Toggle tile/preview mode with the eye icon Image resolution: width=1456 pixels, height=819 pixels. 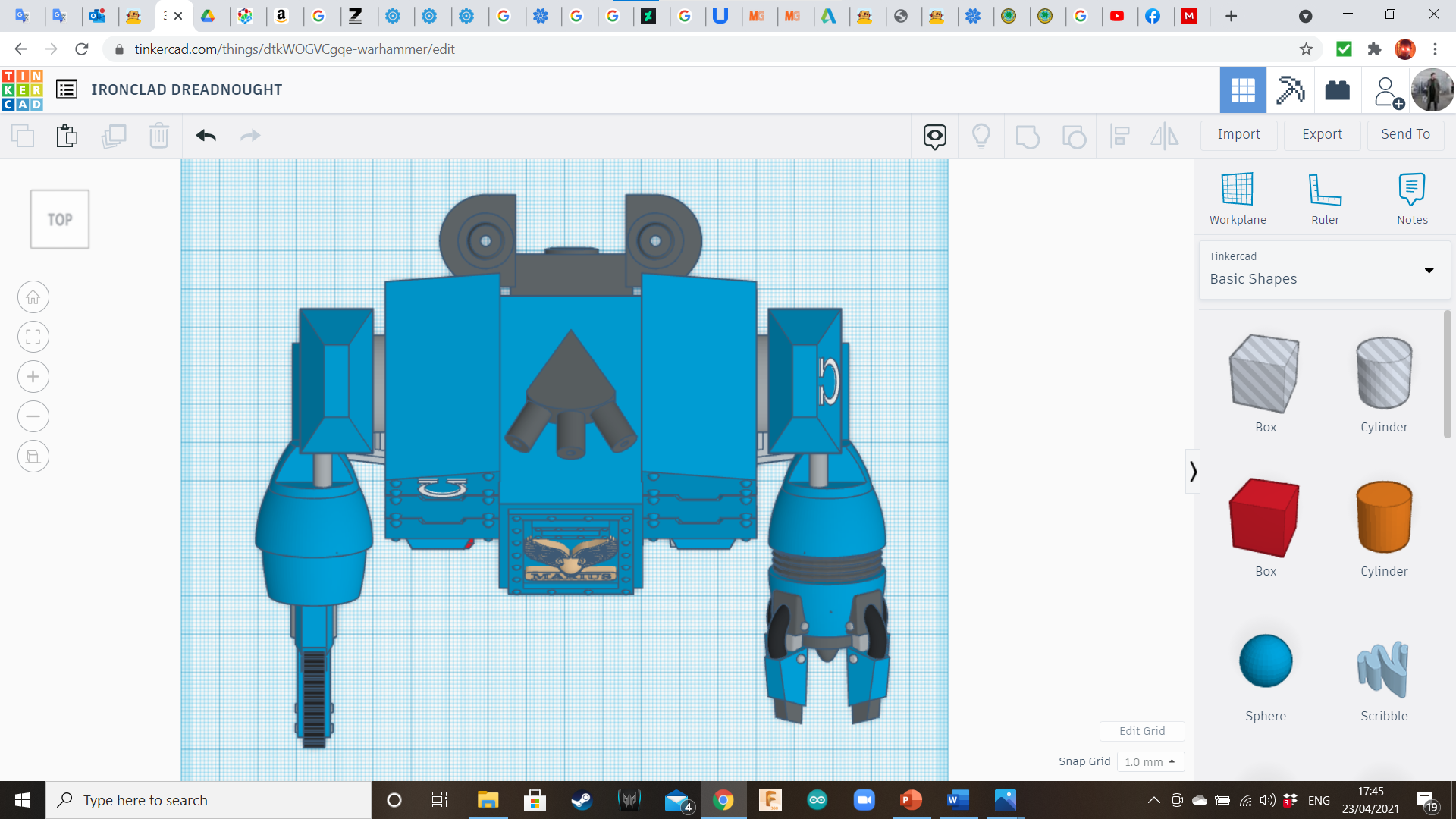(934, 136)
